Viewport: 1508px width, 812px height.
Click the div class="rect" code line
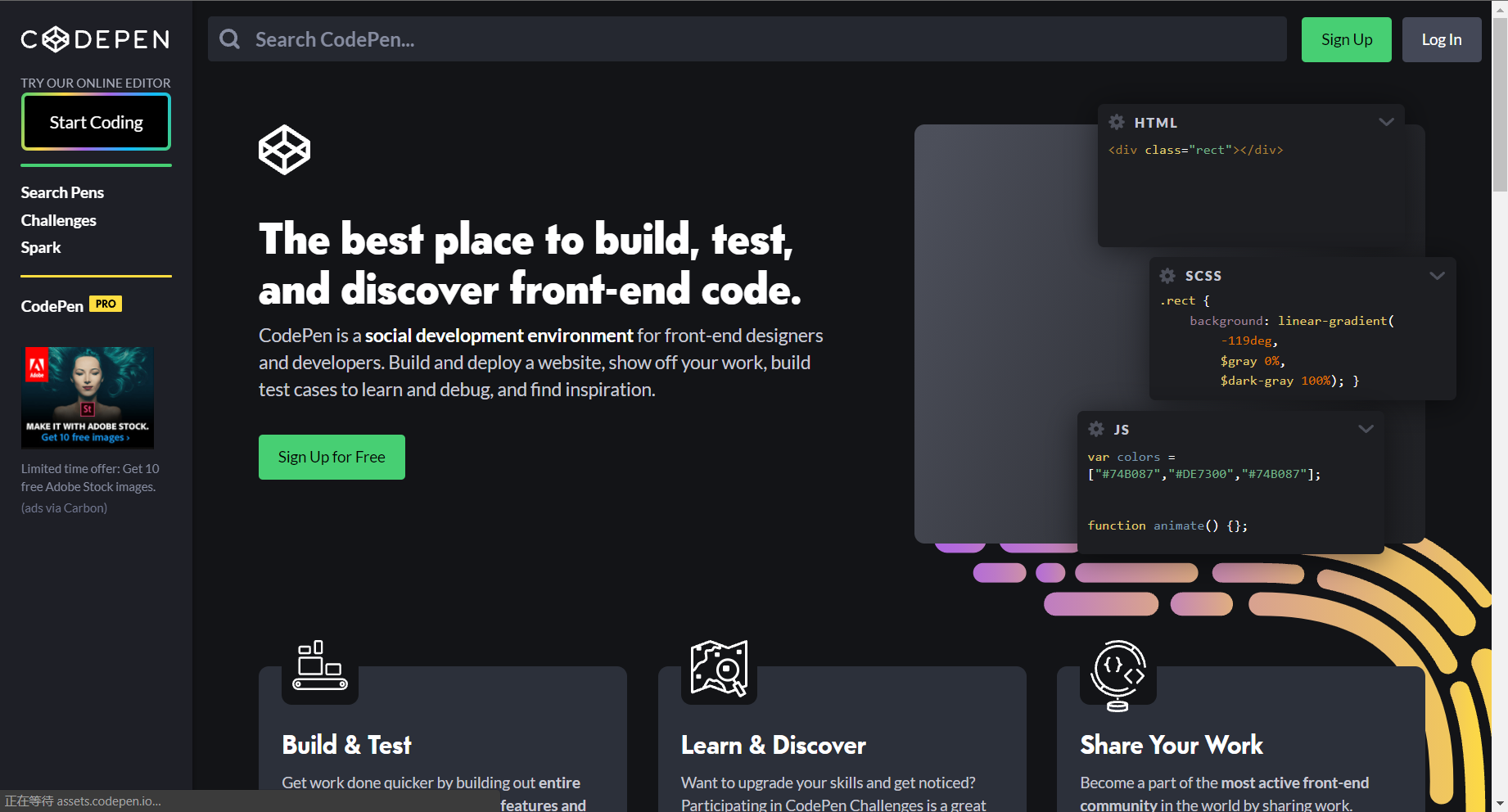coord(1196,150)
